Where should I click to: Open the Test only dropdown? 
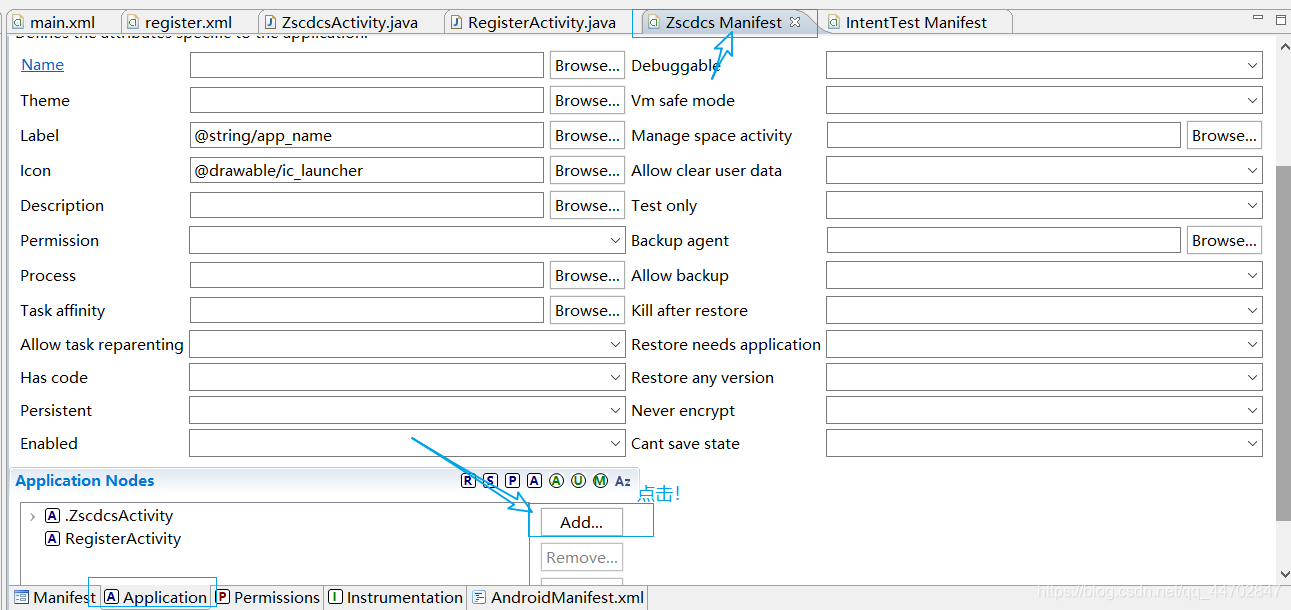1044,206
